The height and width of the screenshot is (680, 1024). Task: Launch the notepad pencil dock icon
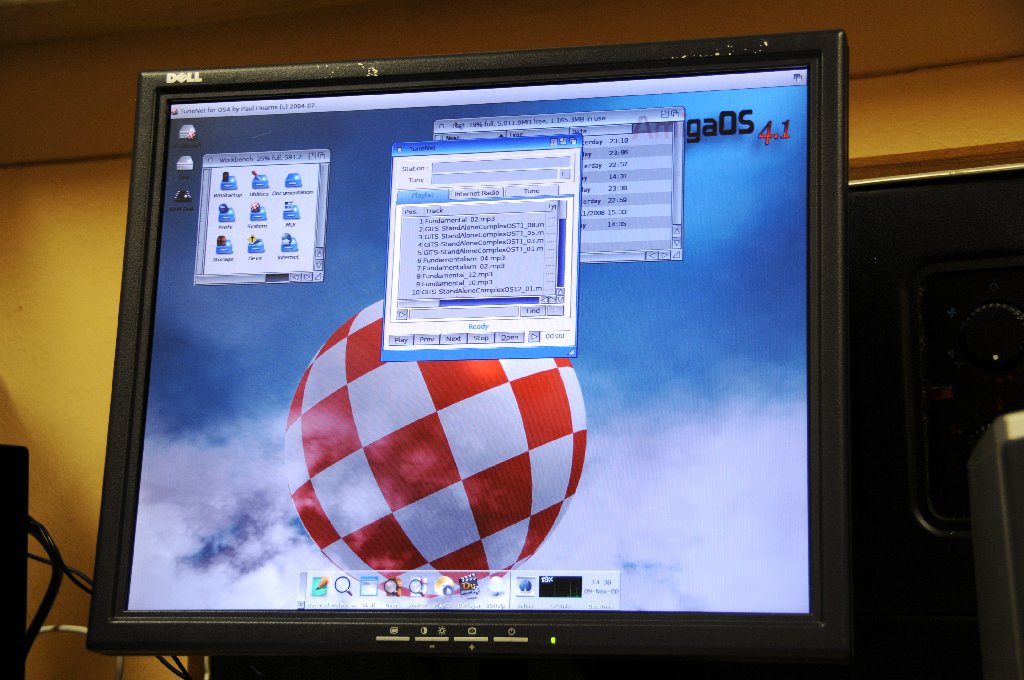319,586
